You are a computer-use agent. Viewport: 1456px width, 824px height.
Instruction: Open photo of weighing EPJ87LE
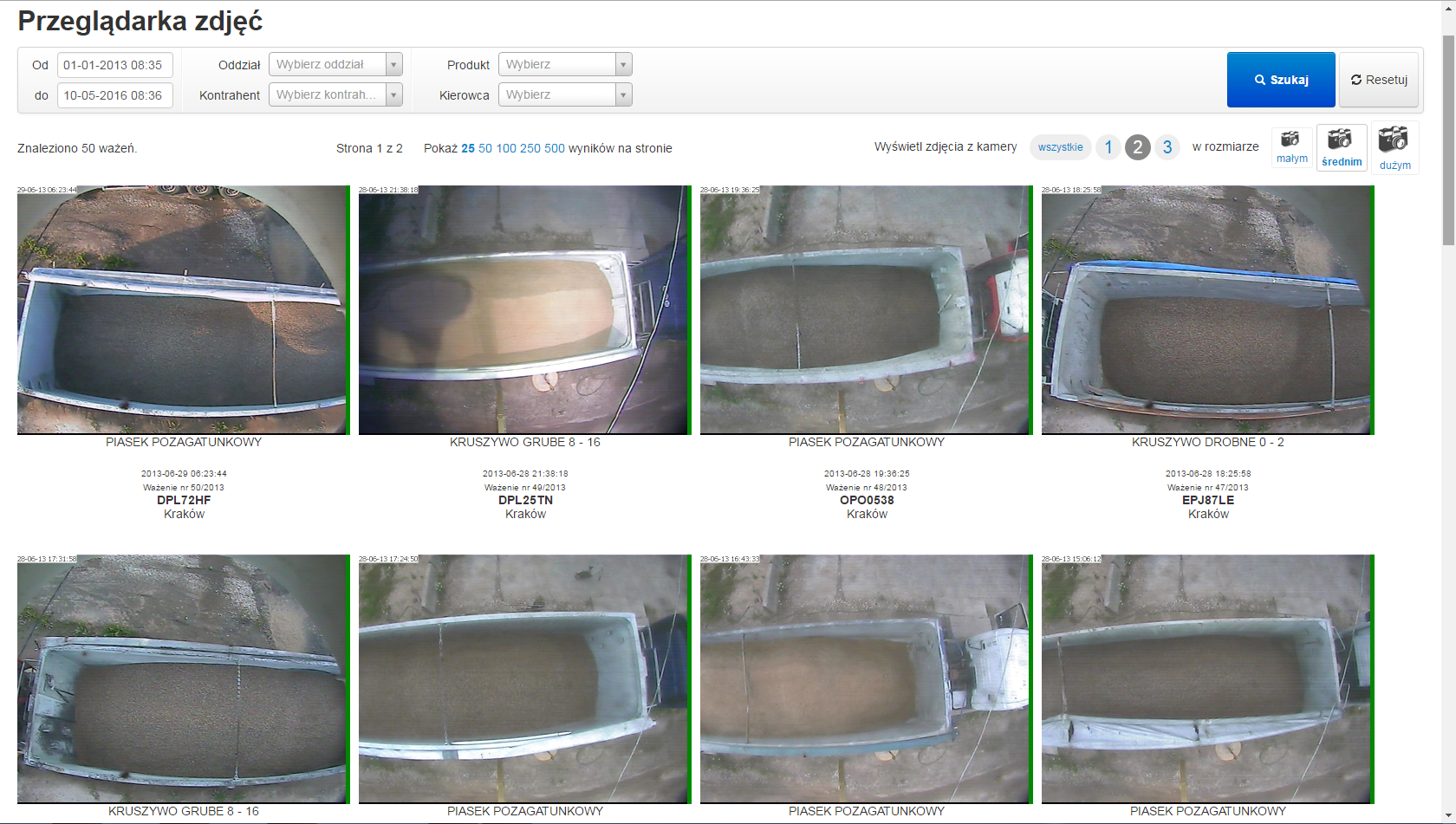(x=1206, y=309)
